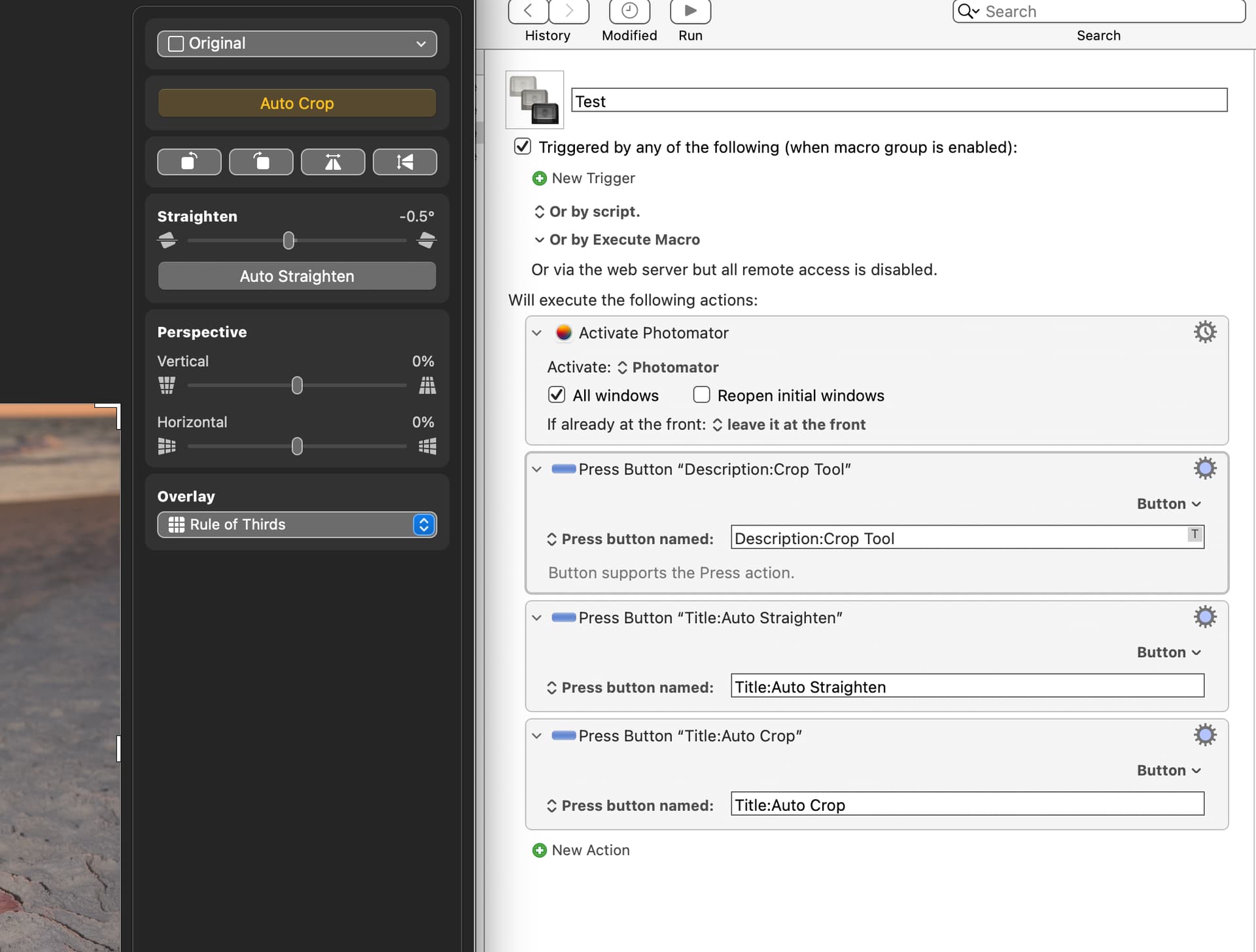Open gear menu for Activate Photomator action

tap(1205, 332)
